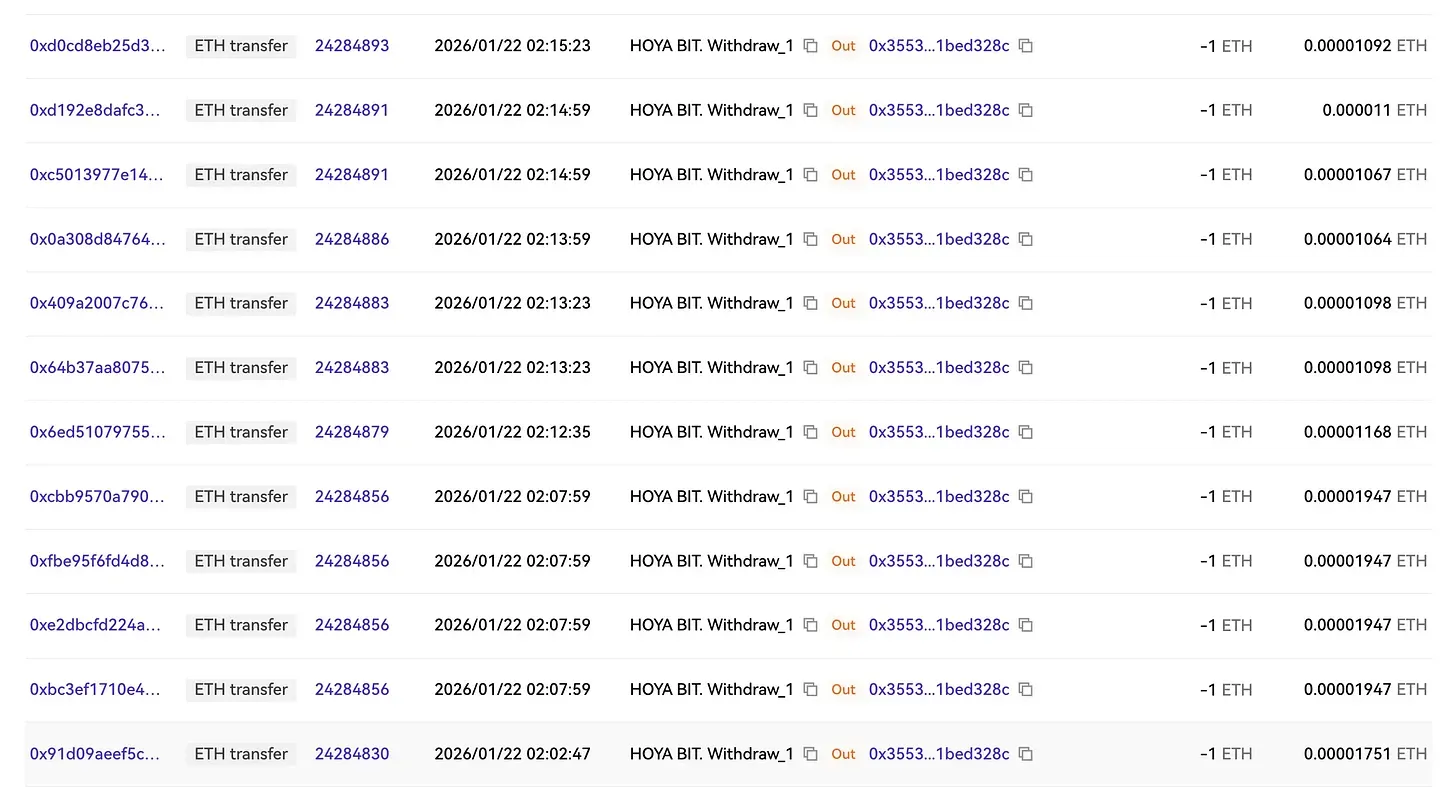Open transaction hash 0xd0cd8eb25d3
This screenshot has width=1456, height=787.
pyautogui.click(x=97, y=46)
